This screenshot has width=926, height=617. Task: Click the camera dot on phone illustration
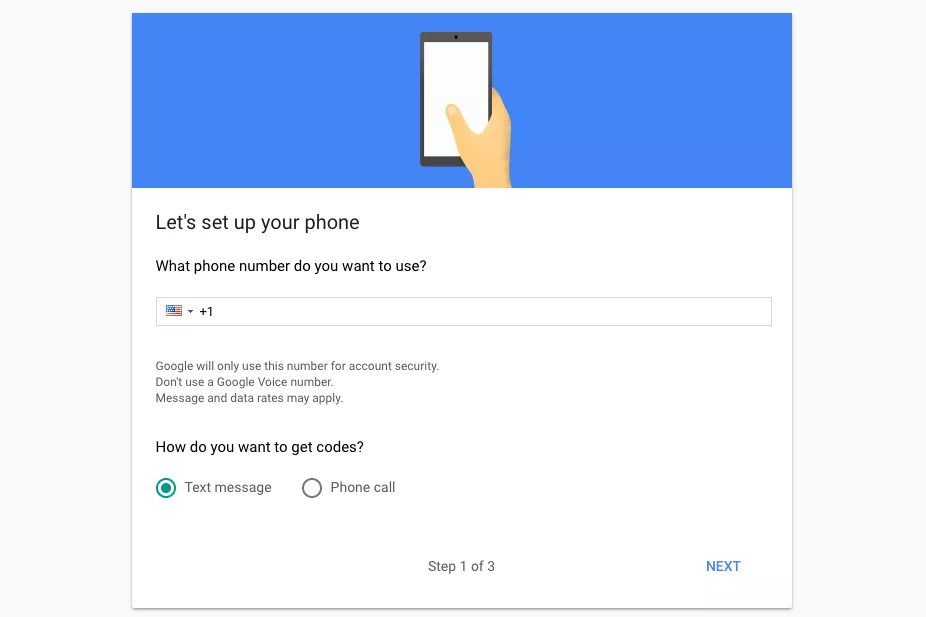[x=456, y=37]
